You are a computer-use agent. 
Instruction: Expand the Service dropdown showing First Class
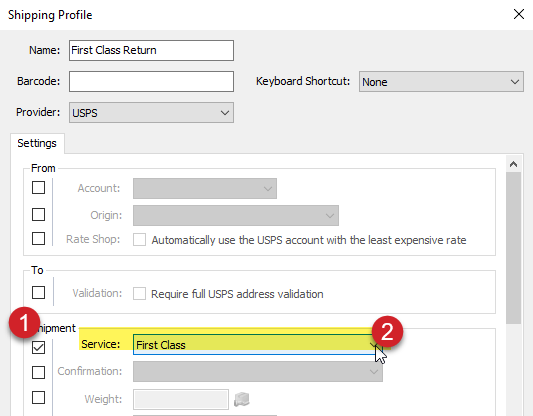pyautogui.click(x=258, y=345)
